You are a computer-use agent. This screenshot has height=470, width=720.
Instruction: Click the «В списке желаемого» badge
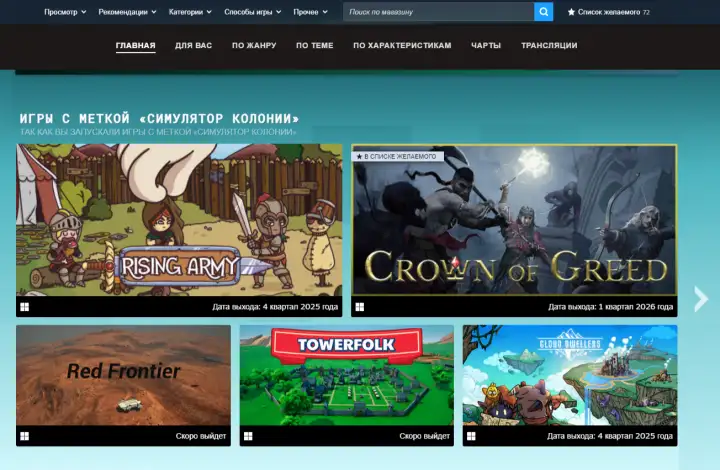(x=397, y=157)
